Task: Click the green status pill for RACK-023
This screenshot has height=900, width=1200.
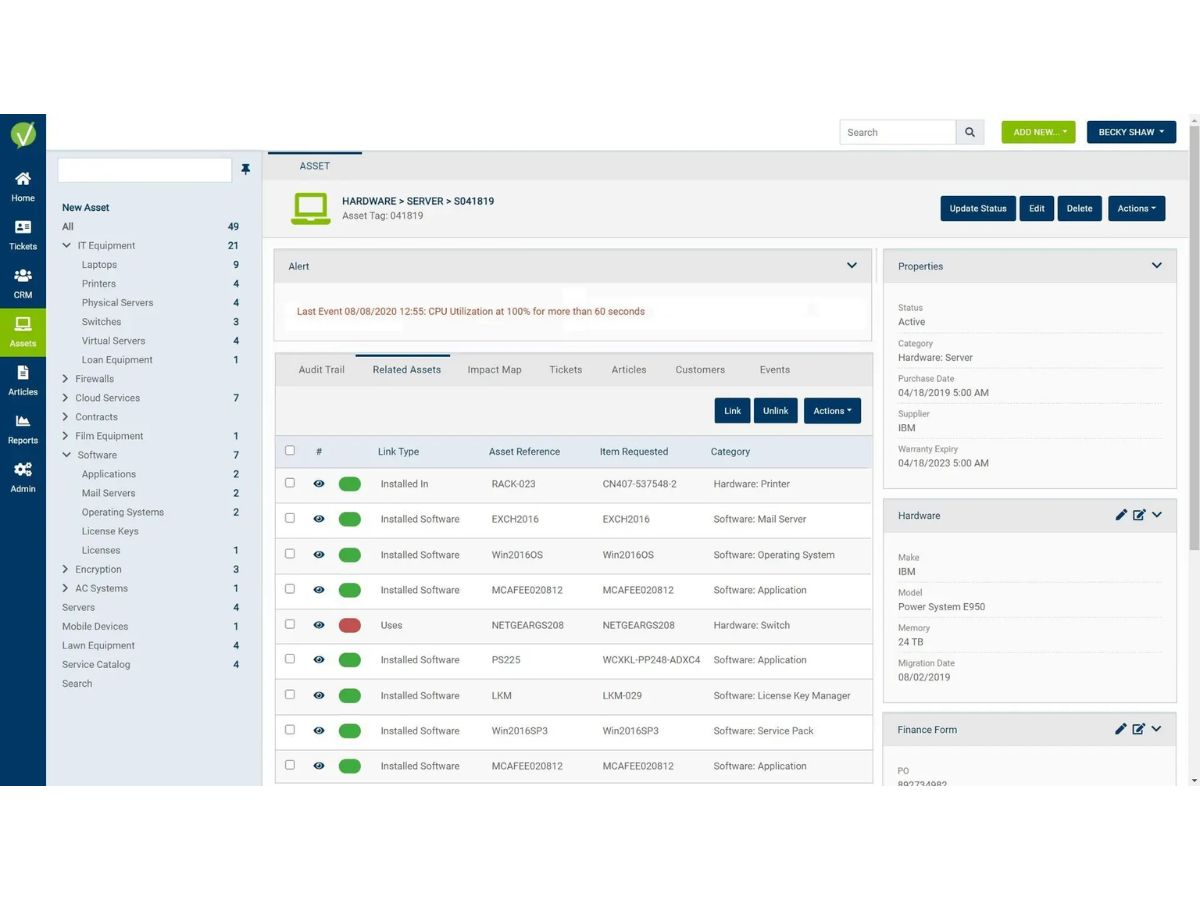Action: pyautogui.click(x=350, y=484)
